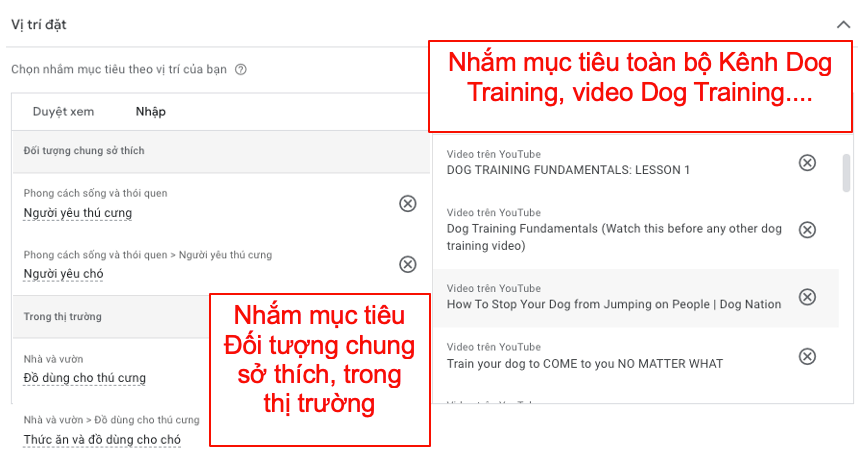Remove Người yêu chó audience
The image size is (865, 459).
point(408,264)
